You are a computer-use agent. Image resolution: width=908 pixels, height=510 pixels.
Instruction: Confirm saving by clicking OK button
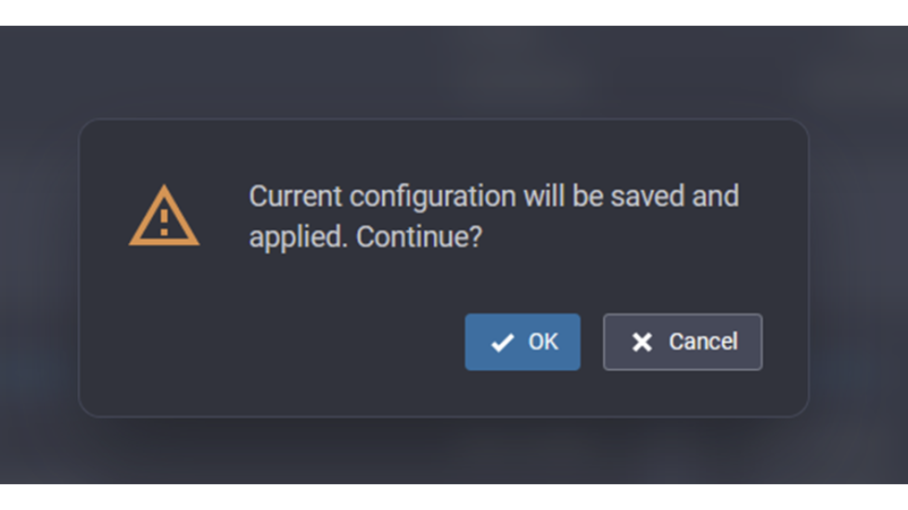click(x=522, y=342)
